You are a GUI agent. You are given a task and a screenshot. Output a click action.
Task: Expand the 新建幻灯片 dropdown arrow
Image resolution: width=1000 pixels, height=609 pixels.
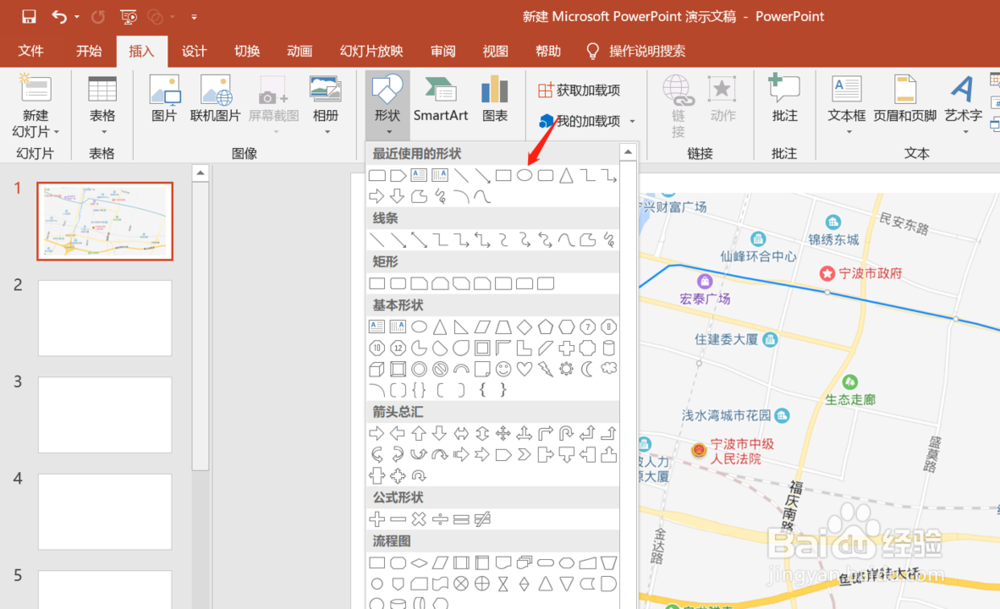57,132
